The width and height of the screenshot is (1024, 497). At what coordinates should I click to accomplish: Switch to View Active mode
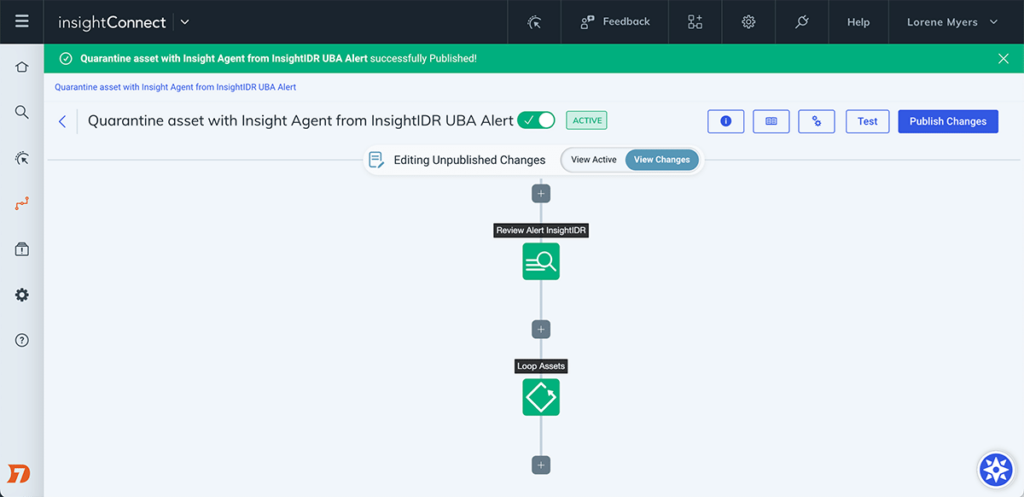coord(593,160)
